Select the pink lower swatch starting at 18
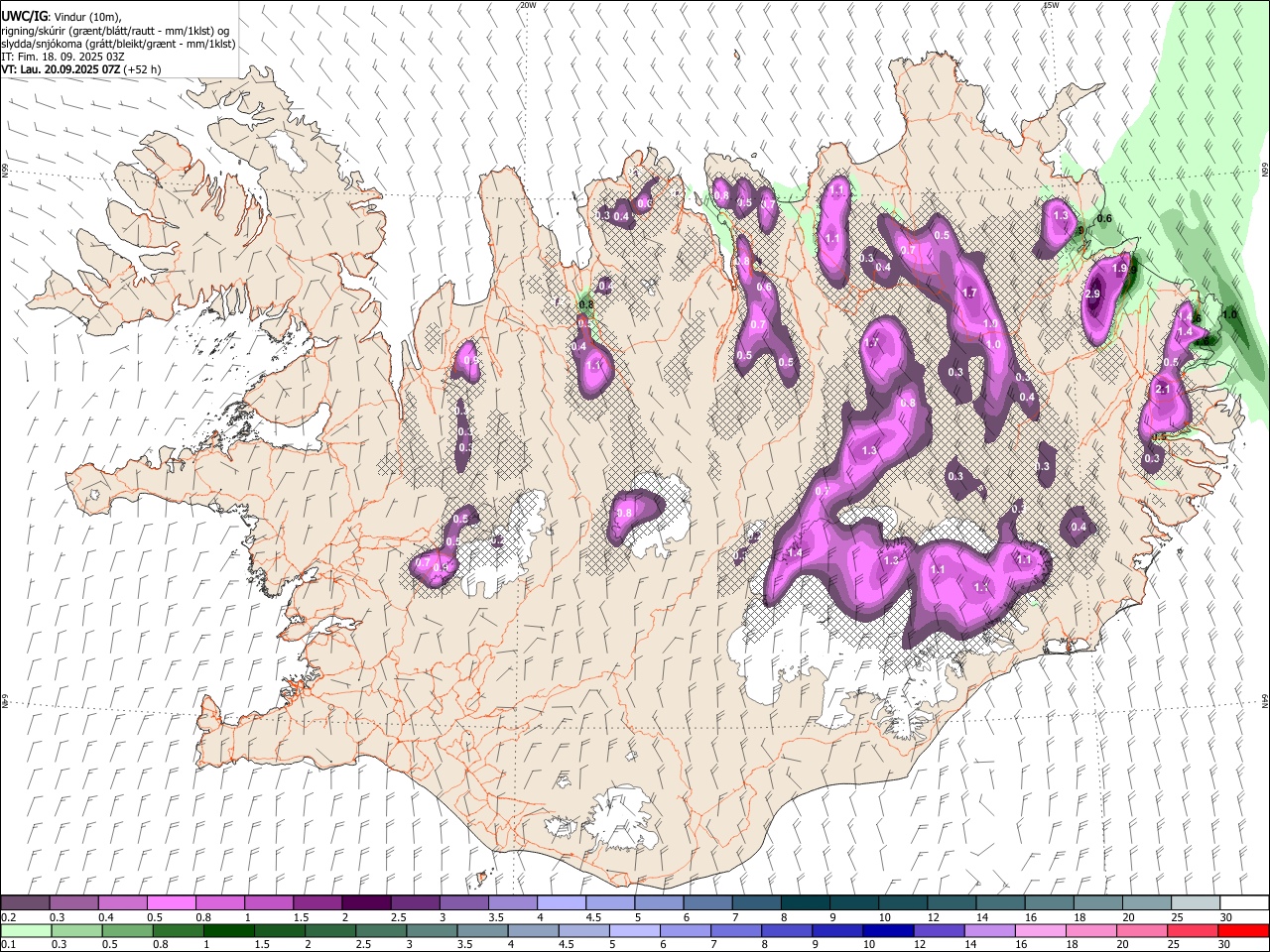 pos(1090,930)
